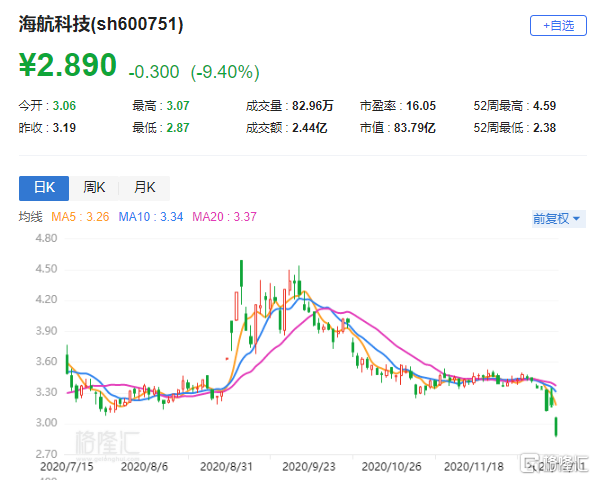This screenshot has width=595, height=480.
Task: Switch to 月K monthly chart tab
Action: point(145,188)
